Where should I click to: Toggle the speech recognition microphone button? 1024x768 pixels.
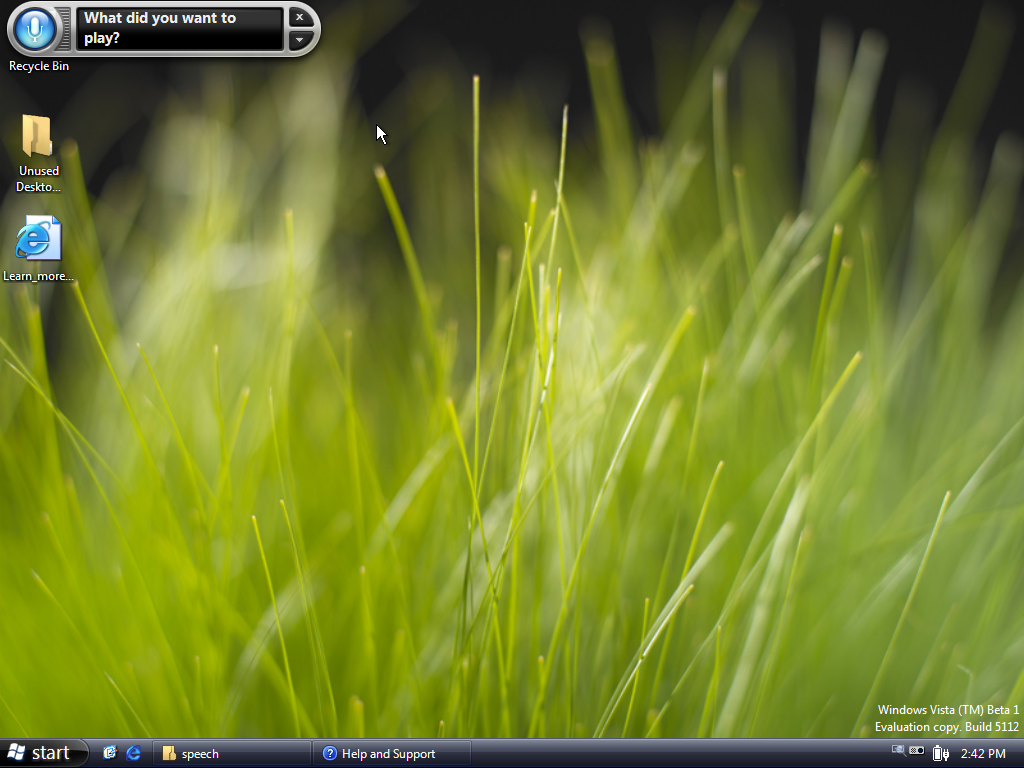(x=35, y=29)
